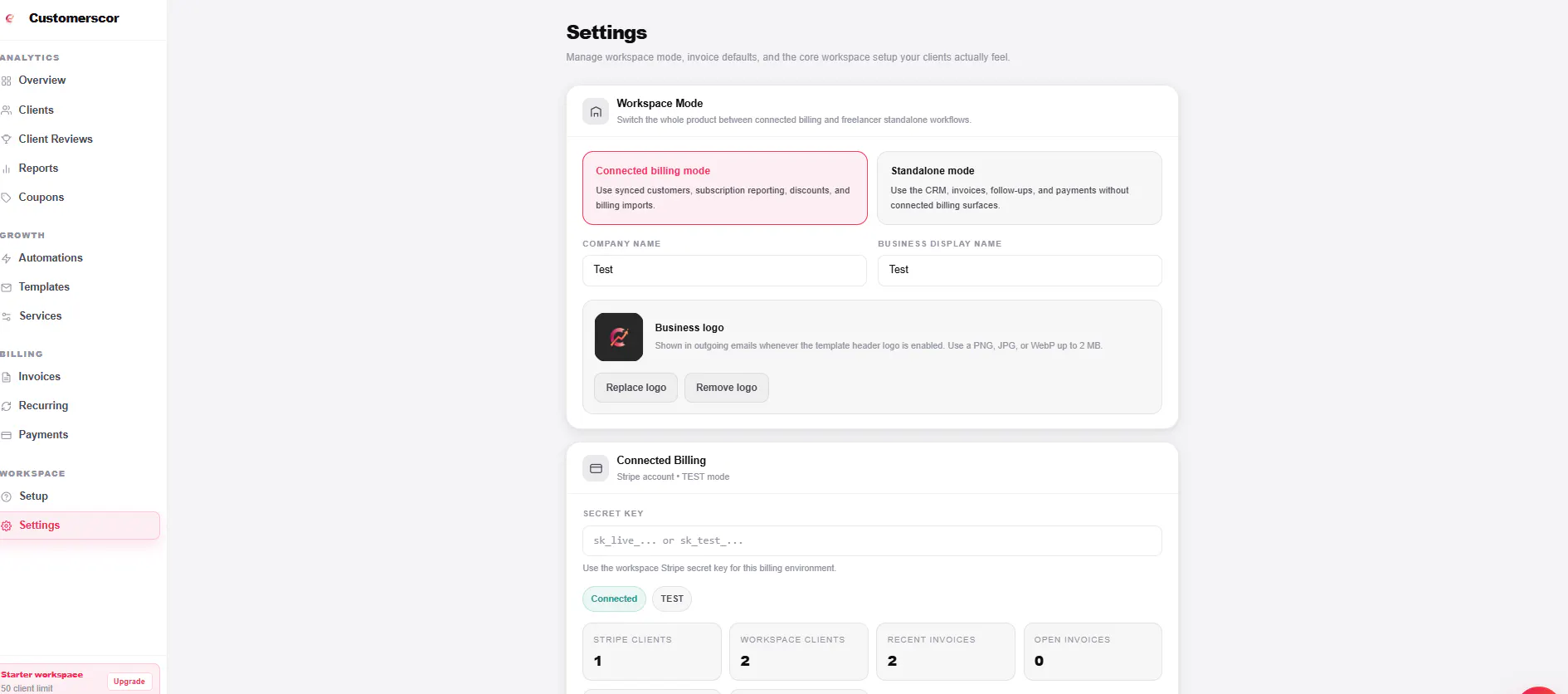Open the Client Reviews menu item
Image resolution: width=1568 pixels, height=694 pixels.
56,139
